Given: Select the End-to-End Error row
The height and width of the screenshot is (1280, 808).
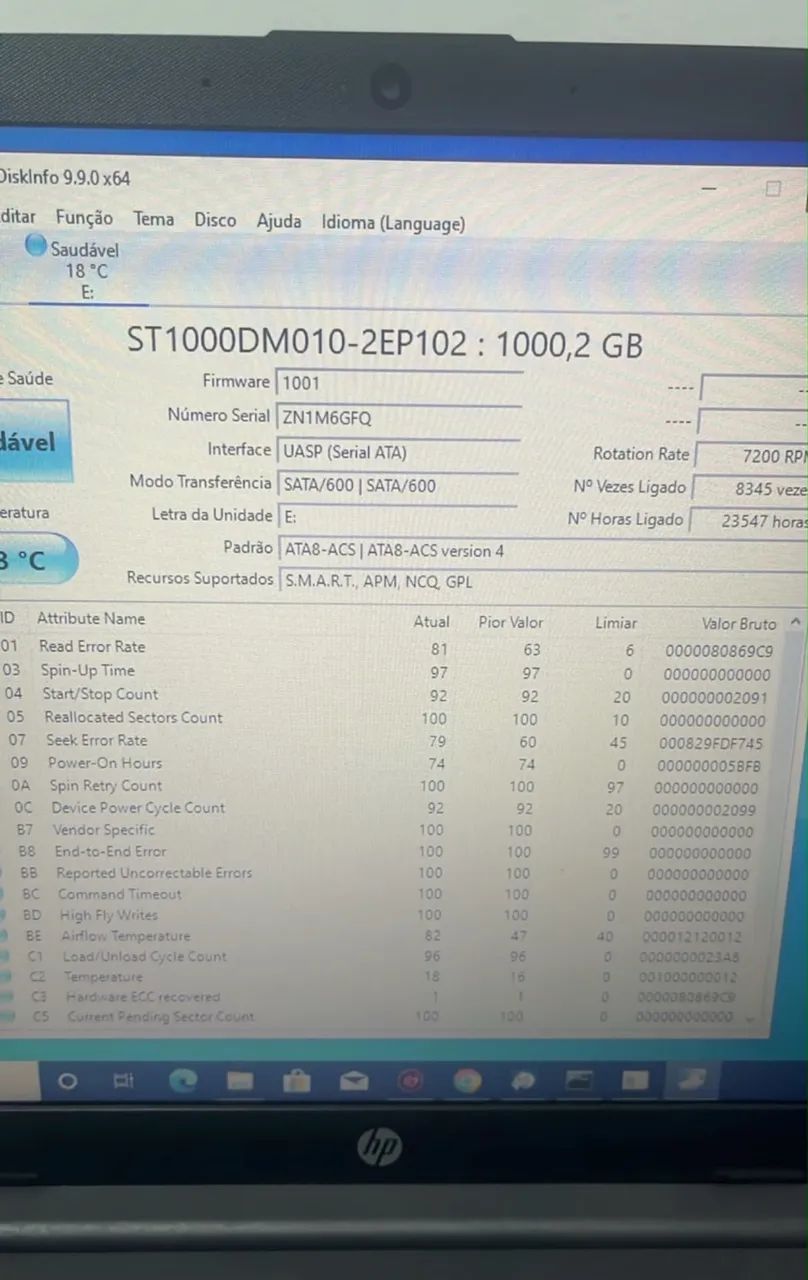Looking at the screenshot, I should pos(384,852).
